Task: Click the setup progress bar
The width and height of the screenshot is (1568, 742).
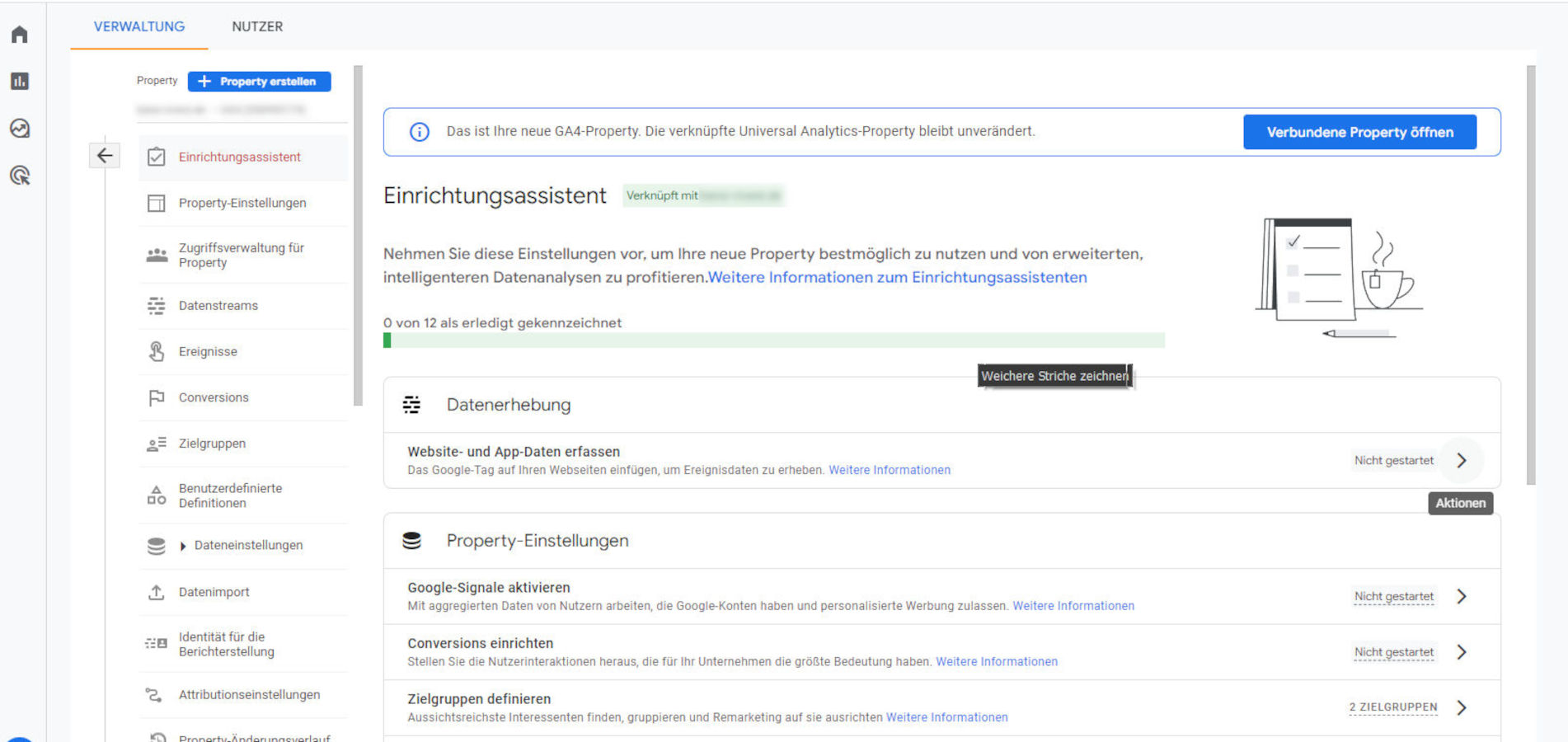Action: [773, 340]
